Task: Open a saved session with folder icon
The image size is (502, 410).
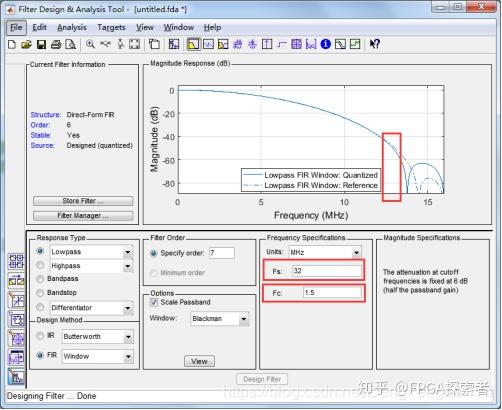Action: [26, 44]
